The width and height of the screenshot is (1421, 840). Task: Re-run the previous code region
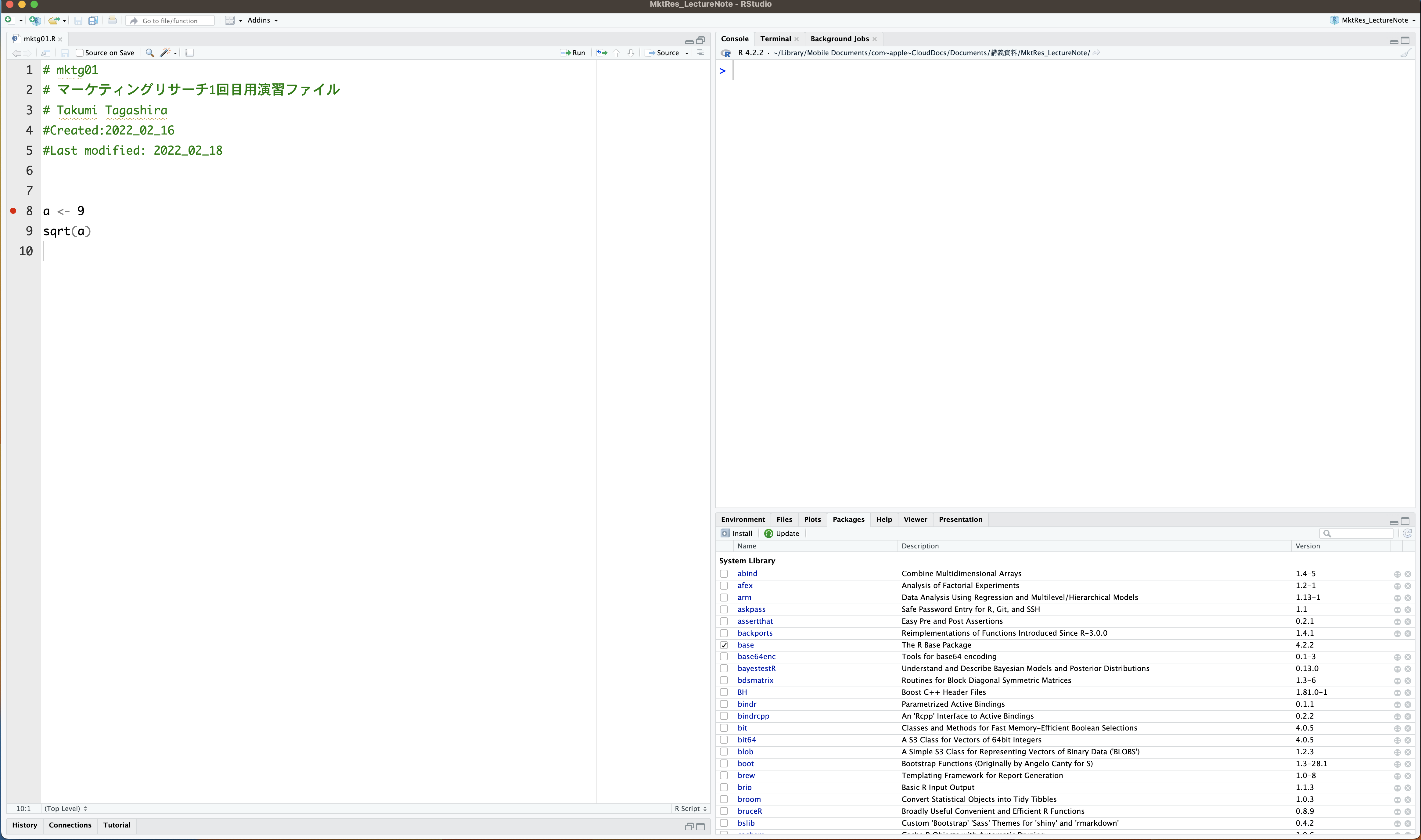tap(602, 53)
